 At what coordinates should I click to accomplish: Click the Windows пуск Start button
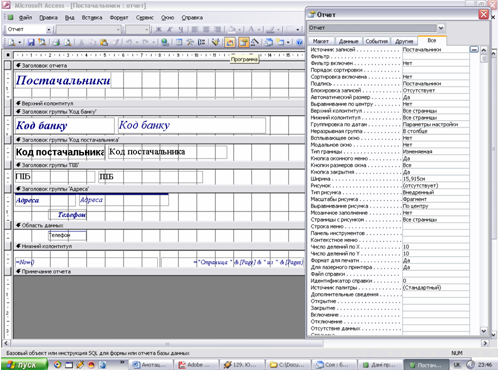pos(24,365)
